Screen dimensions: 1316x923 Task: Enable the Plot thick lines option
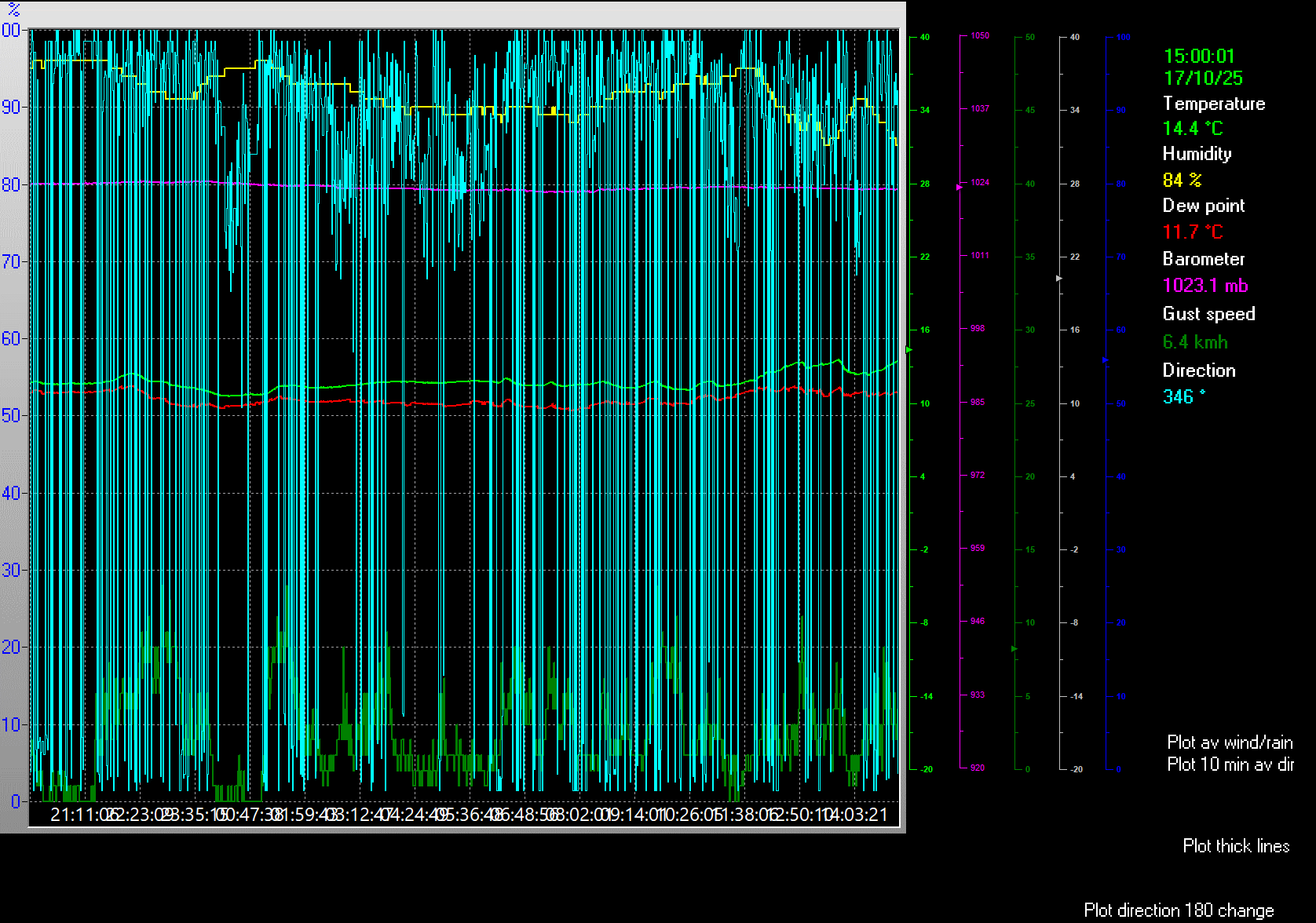(x=1236, y=846)
